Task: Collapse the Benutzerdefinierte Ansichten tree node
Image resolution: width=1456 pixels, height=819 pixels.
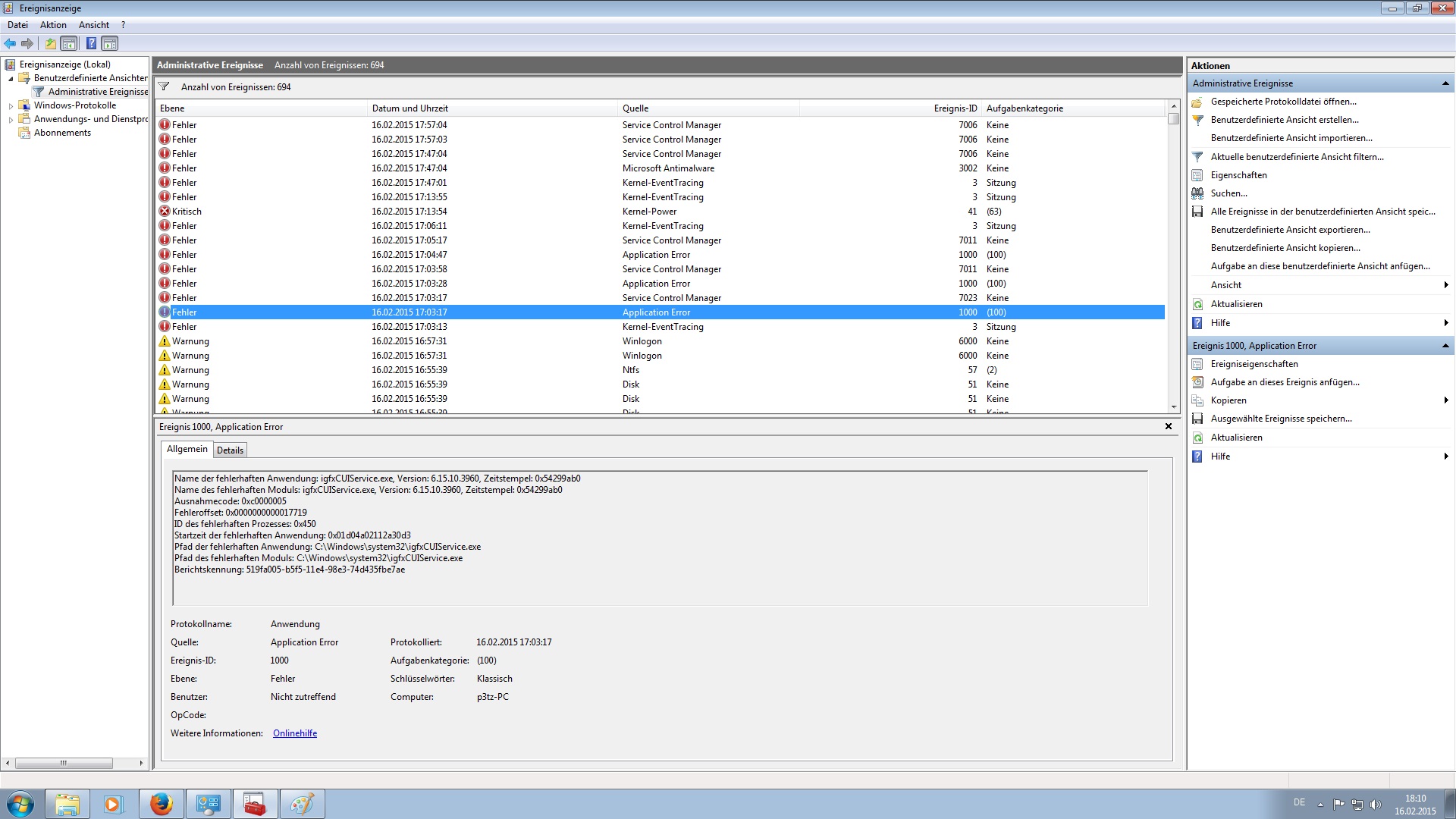Action: coord(11,79)
